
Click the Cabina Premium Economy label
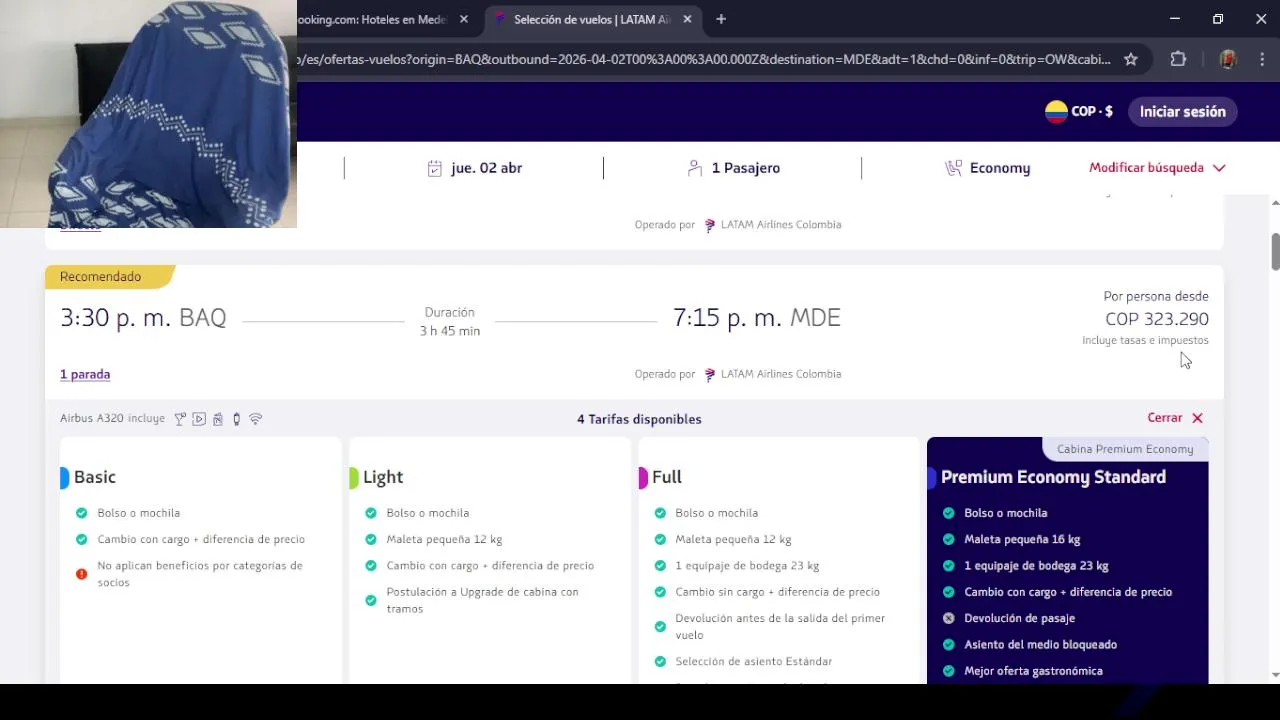click(x=1125, y=449)
